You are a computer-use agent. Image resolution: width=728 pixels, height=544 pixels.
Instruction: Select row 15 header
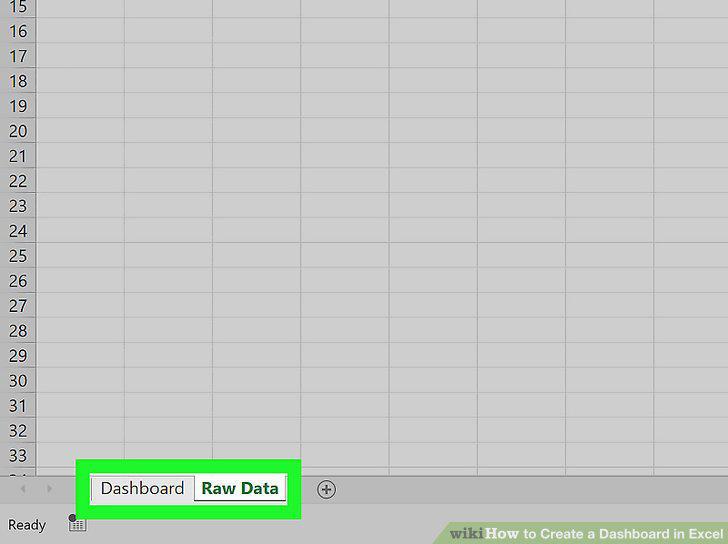18,8
